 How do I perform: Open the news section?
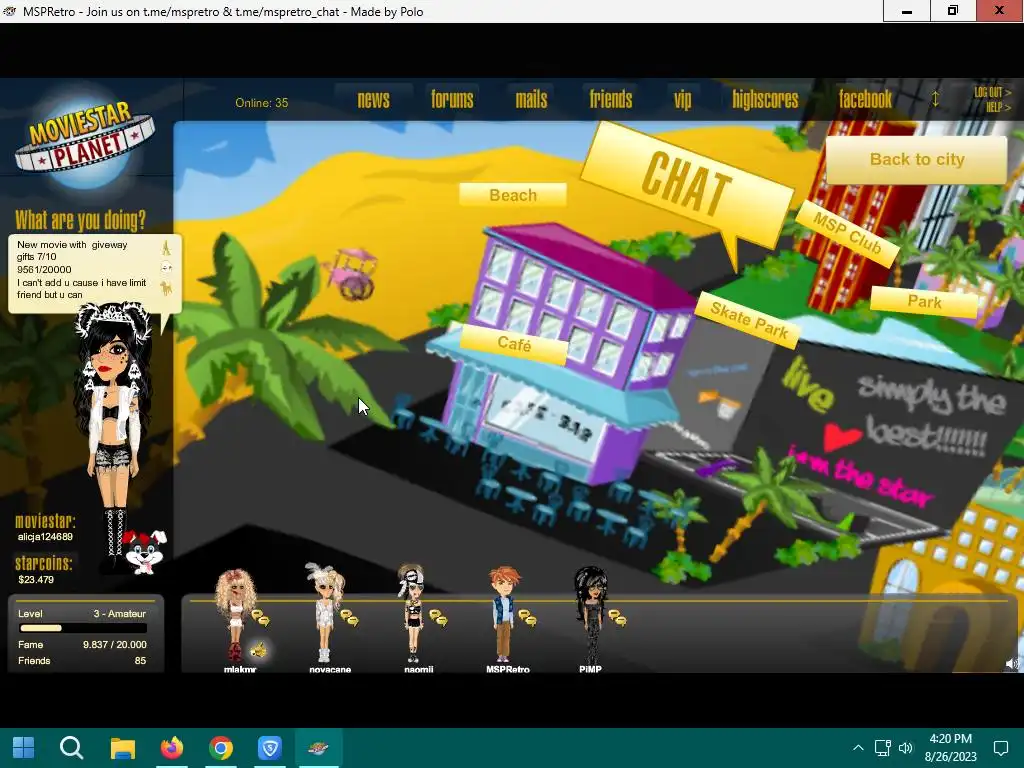[x=373, y=99]
